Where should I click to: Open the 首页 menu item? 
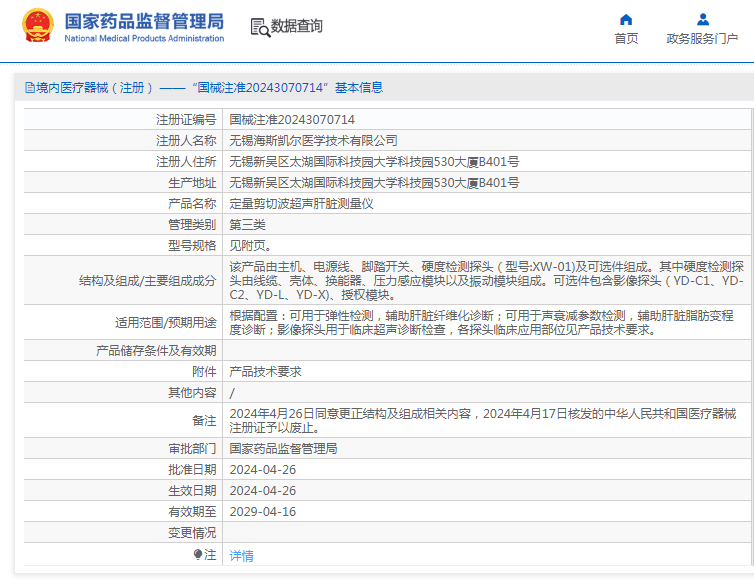626,38
